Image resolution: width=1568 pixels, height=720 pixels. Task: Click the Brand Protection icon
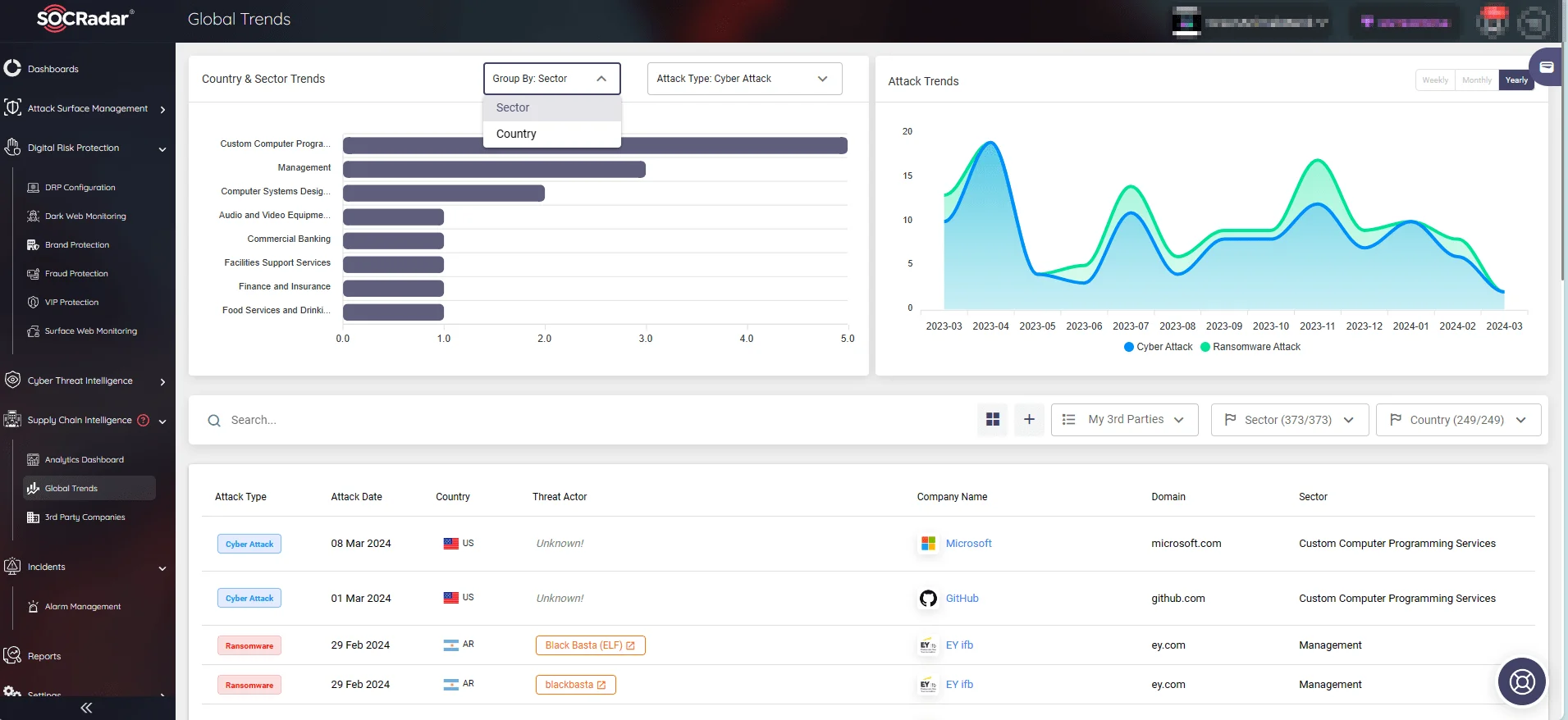pos(33,245)
